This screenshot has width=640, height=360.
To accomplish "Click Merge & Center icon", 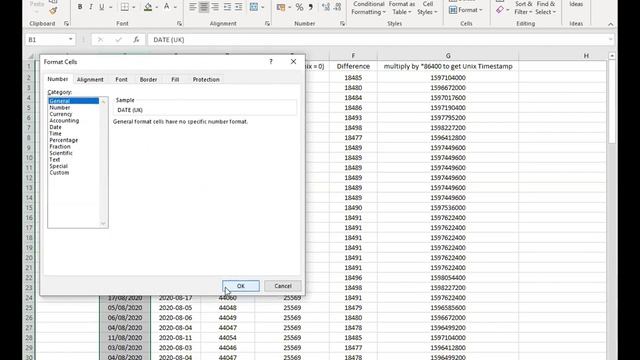I will (254, 7).
